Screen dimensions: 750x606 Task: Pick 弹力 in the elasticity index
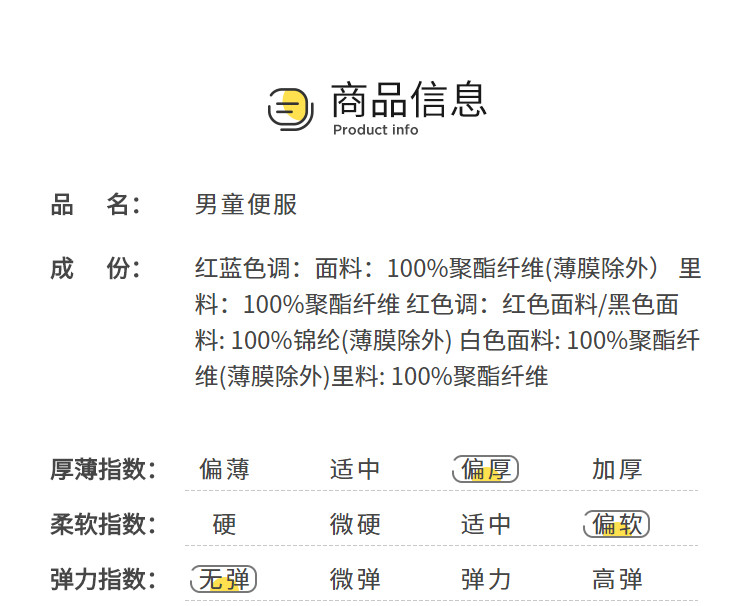click(x=486, y=579)
